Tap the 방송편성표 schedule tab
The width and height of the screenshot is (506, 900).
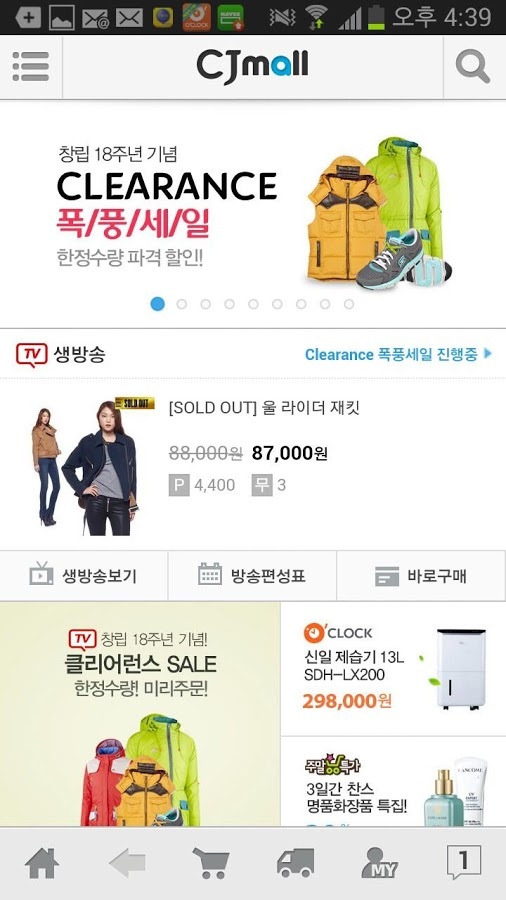[x=252, y=576]
